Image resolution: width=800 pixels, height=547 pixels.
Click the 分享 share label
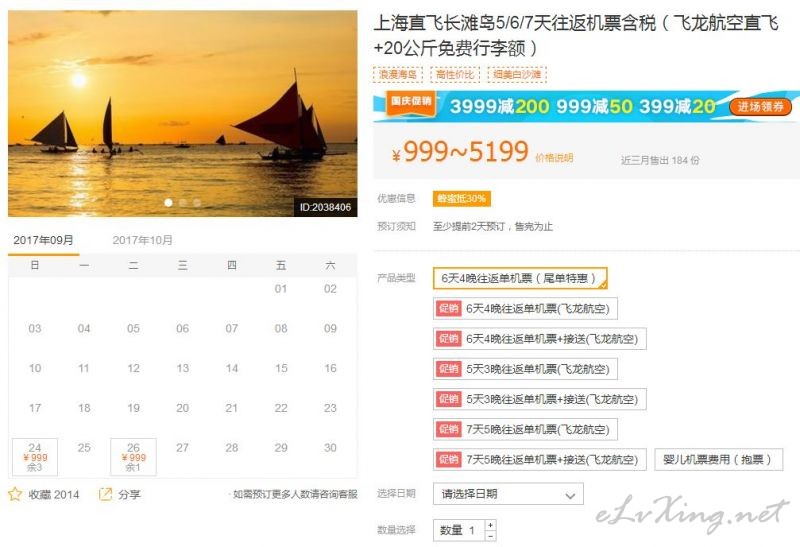[129, 494]
